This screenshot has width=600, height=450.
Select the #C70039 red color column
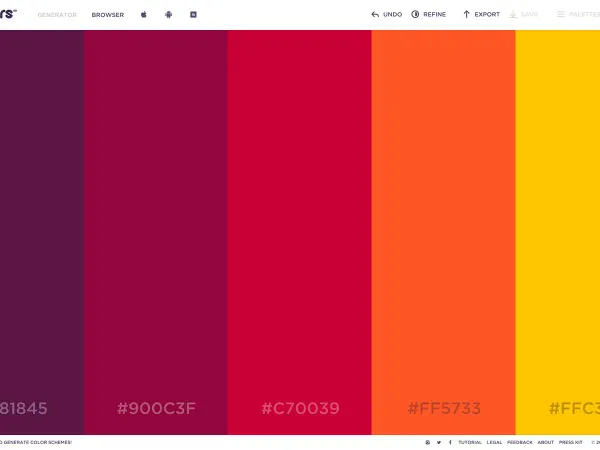pyautogui.click(x=300, y=232)
